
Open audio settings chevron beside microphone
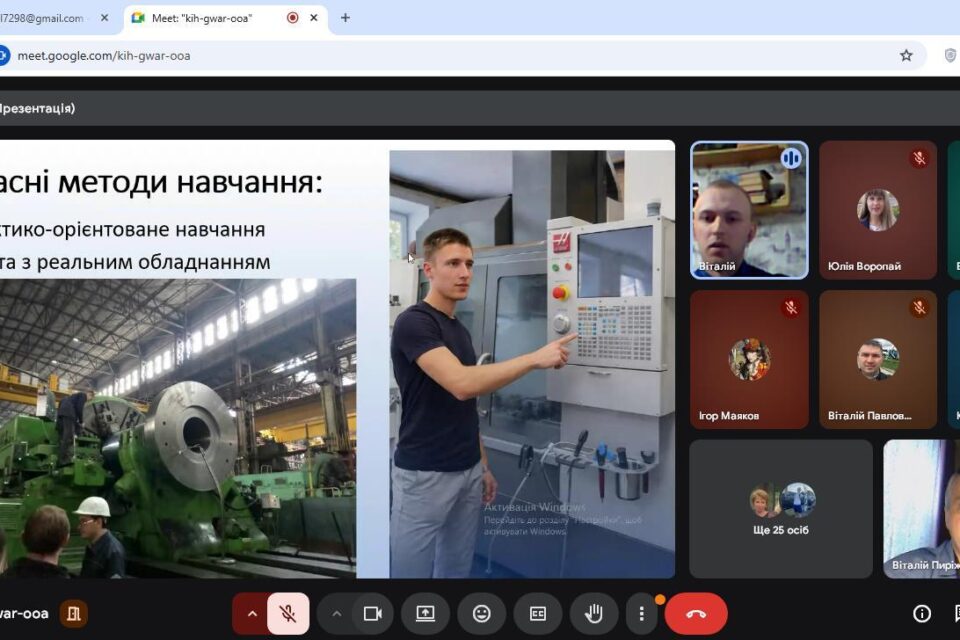(x=252, y=613)
